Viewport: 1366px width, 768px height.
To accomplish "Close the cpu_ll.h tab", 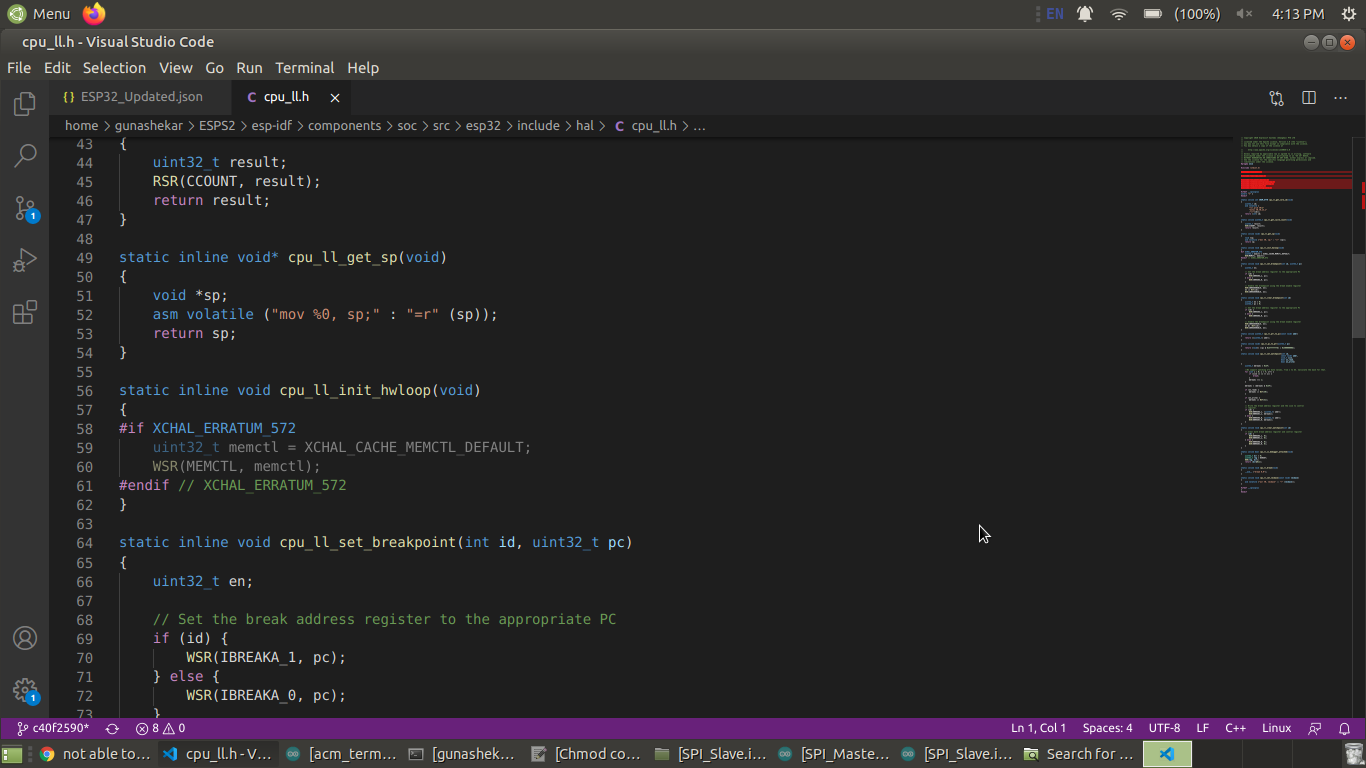I will [x=335, y=98].
